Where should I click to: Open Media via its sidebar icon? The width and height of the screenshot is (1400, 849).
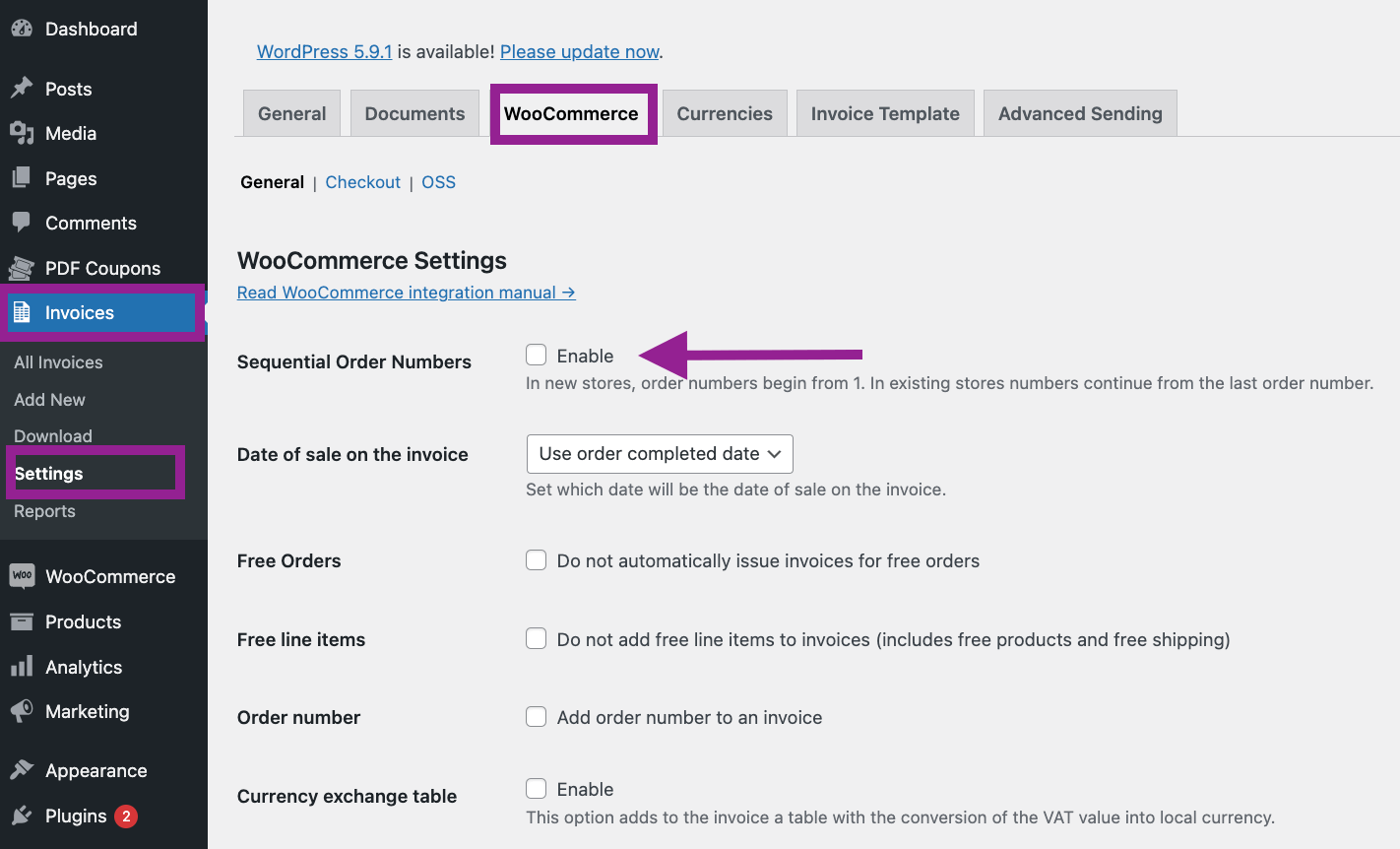[x=22, y=133]
